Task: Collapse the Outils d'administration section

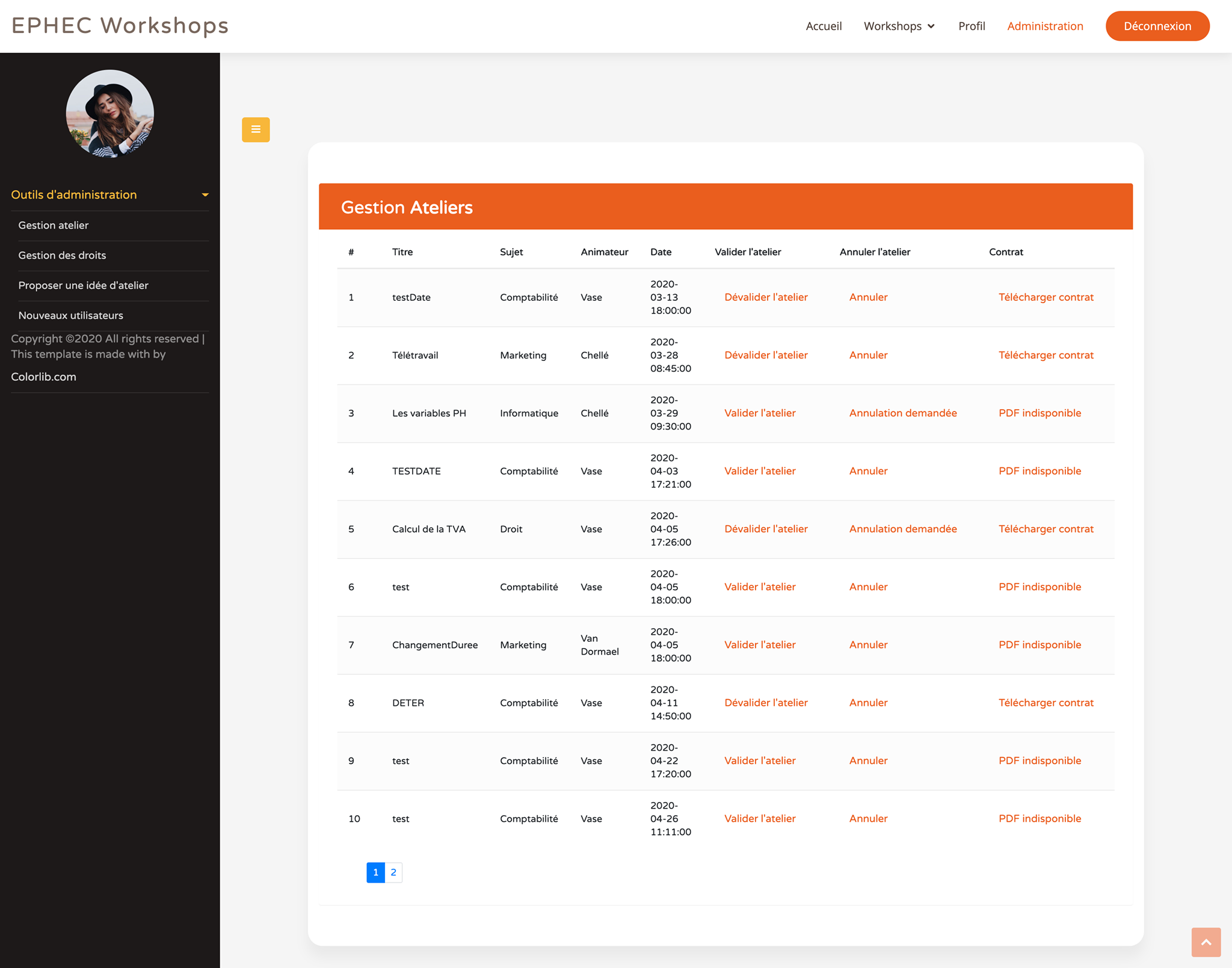Action: (x=109, y=194)
